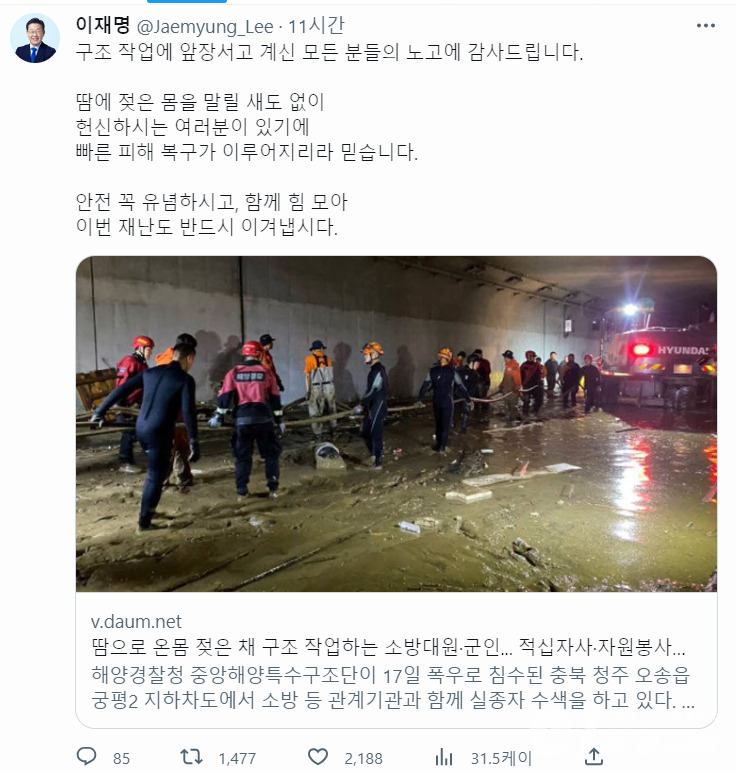Viewport: 736px width, 772px height.
Task: Retweet this post via the retweet icon
Action: pos(191,756)
